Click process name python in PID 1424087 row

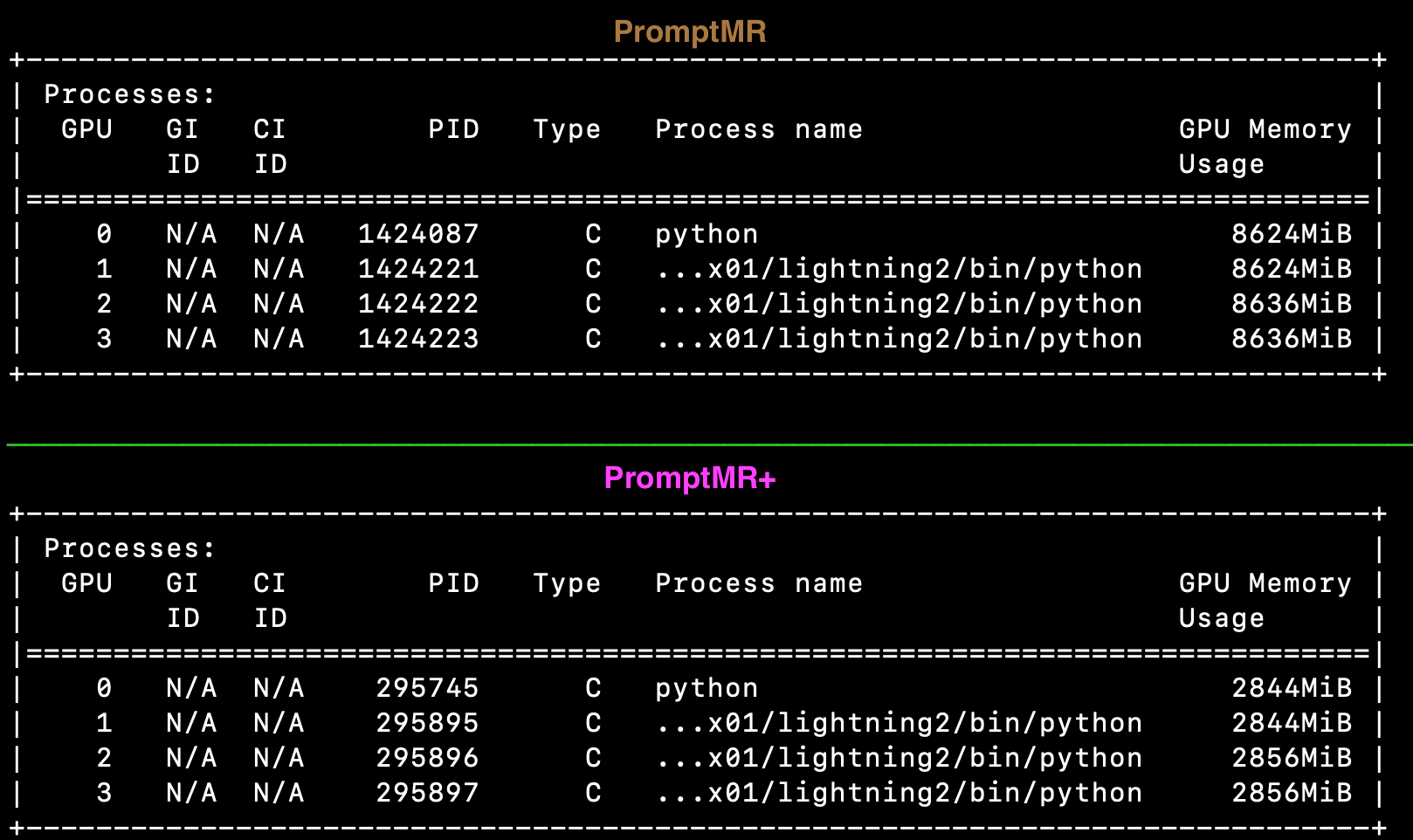(x=706, y=235)
